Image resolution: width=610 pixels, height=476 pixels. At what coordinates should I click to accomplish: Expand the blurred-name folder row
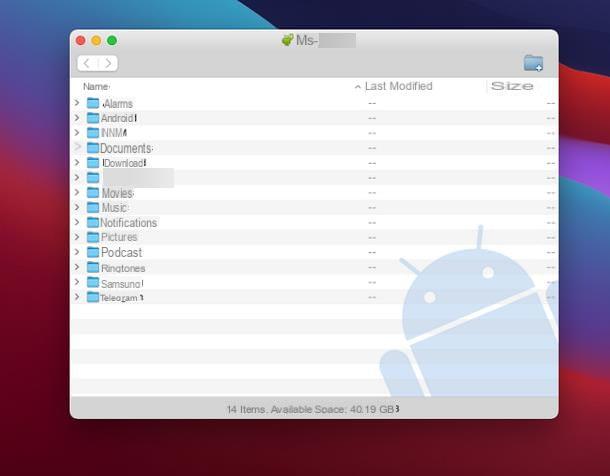pyautogui.click(x=77, y=177)
